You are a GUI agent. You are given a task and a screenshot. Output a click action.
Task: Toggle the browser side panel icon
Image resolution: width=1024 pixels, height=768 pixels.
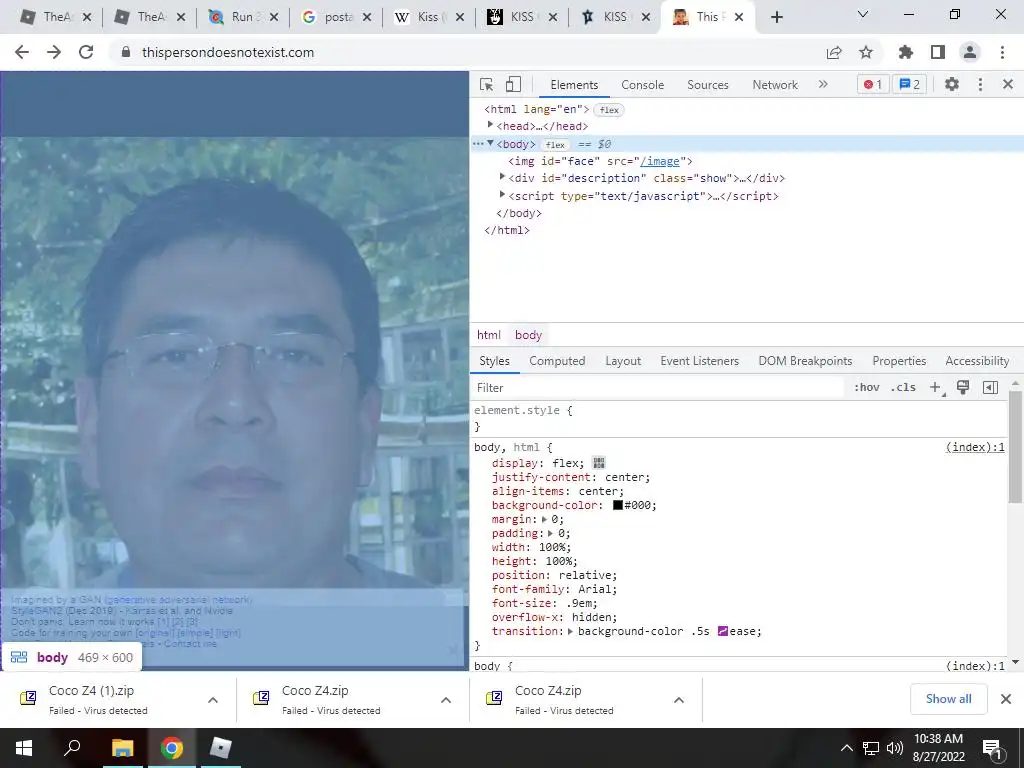pyautogui.click(x=938, y=52)
